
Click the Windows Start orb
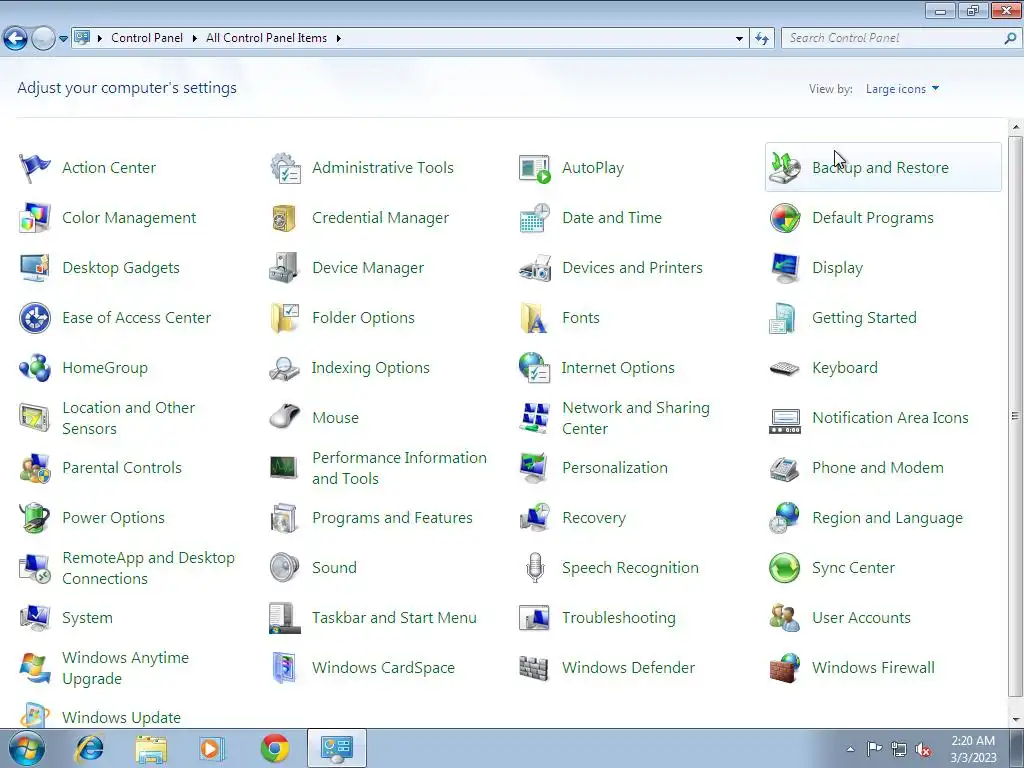point(26,748)
